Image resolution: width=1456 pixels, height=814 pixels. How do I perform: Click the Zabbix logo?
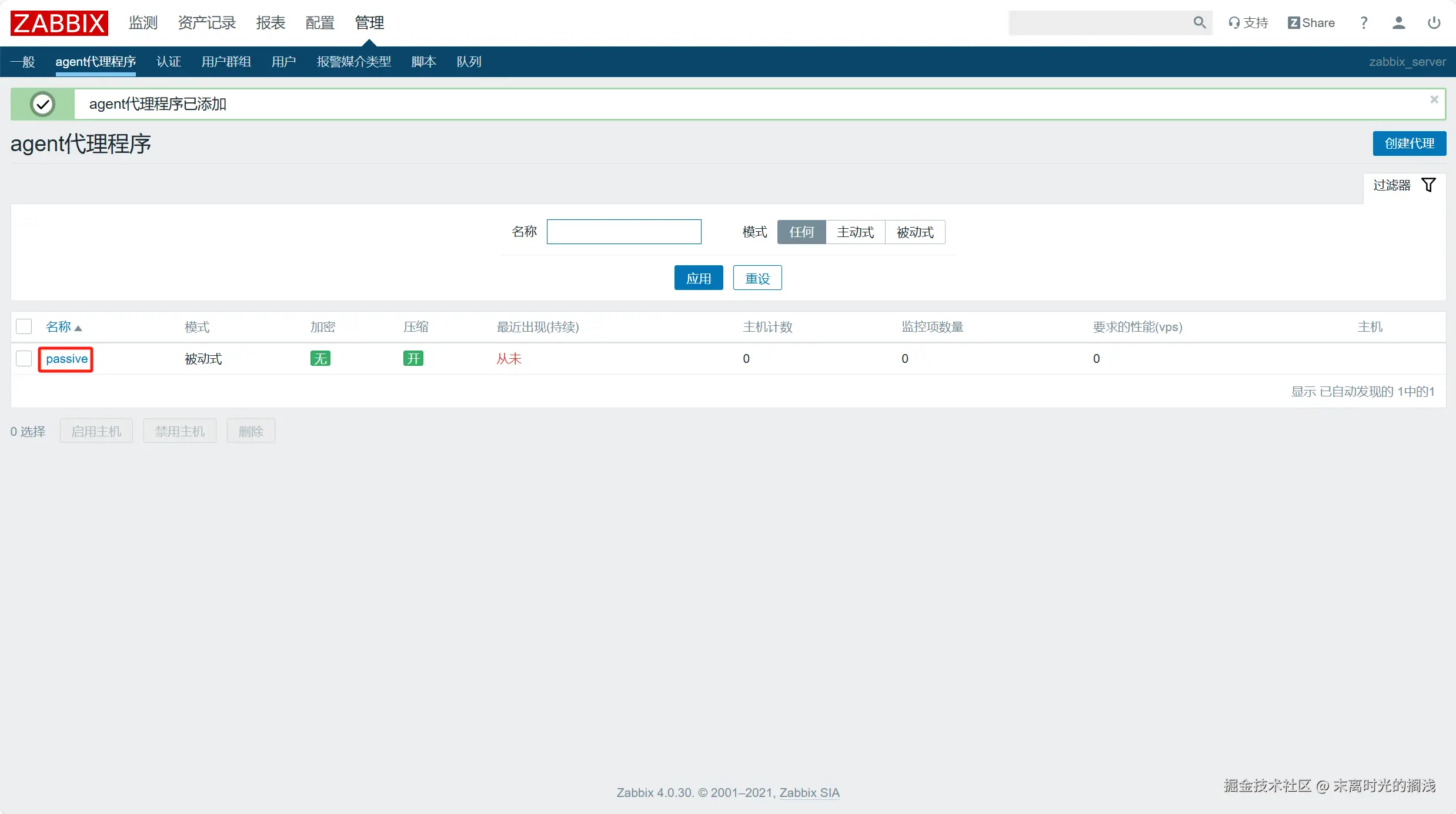59,23
